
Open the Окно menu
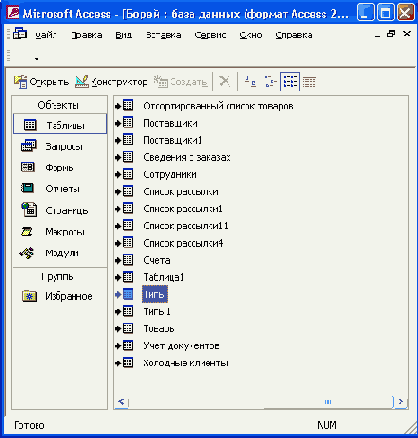[x=251, y=35]
